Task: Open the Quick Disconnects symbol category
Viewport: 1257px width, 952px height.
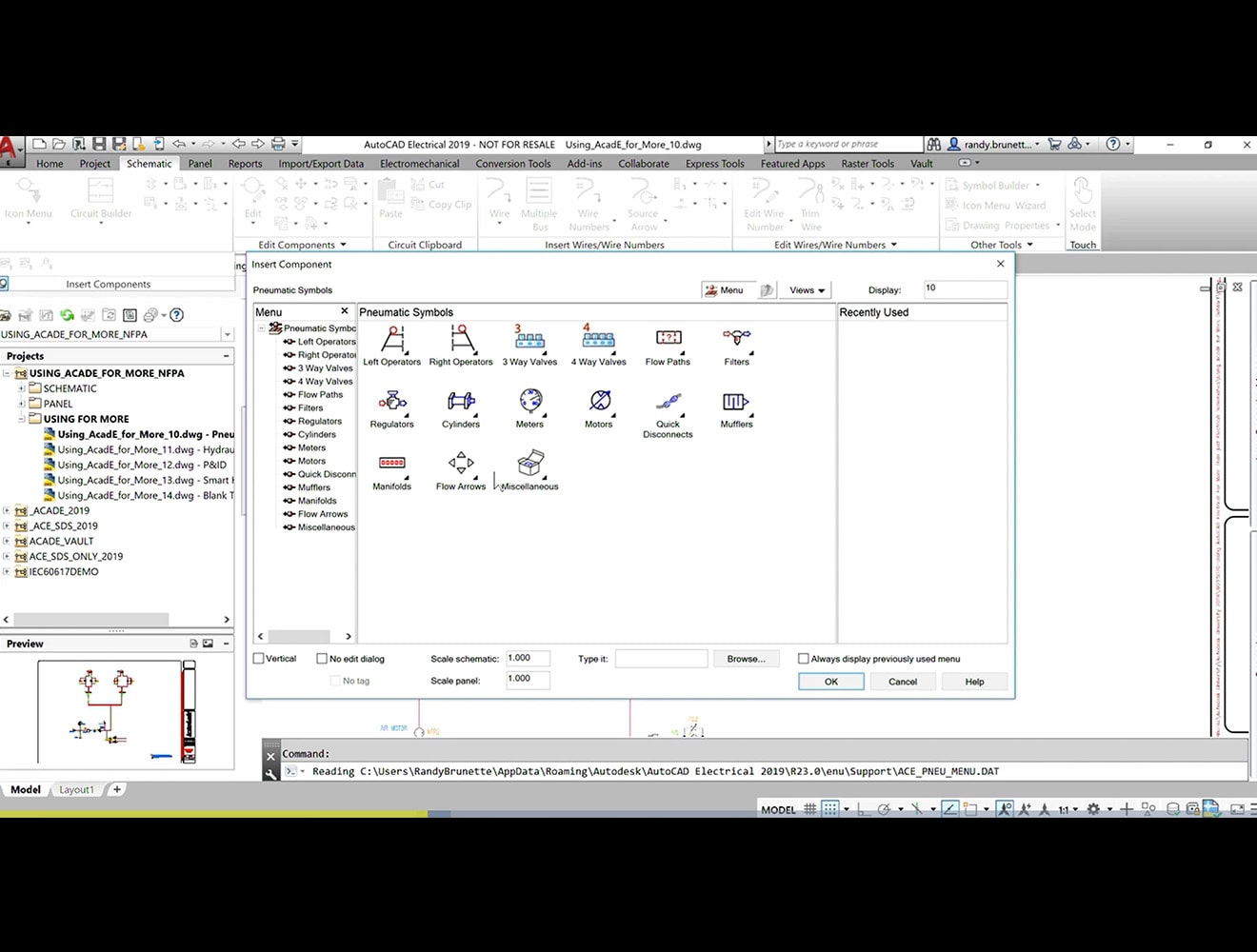Action: 667,405
